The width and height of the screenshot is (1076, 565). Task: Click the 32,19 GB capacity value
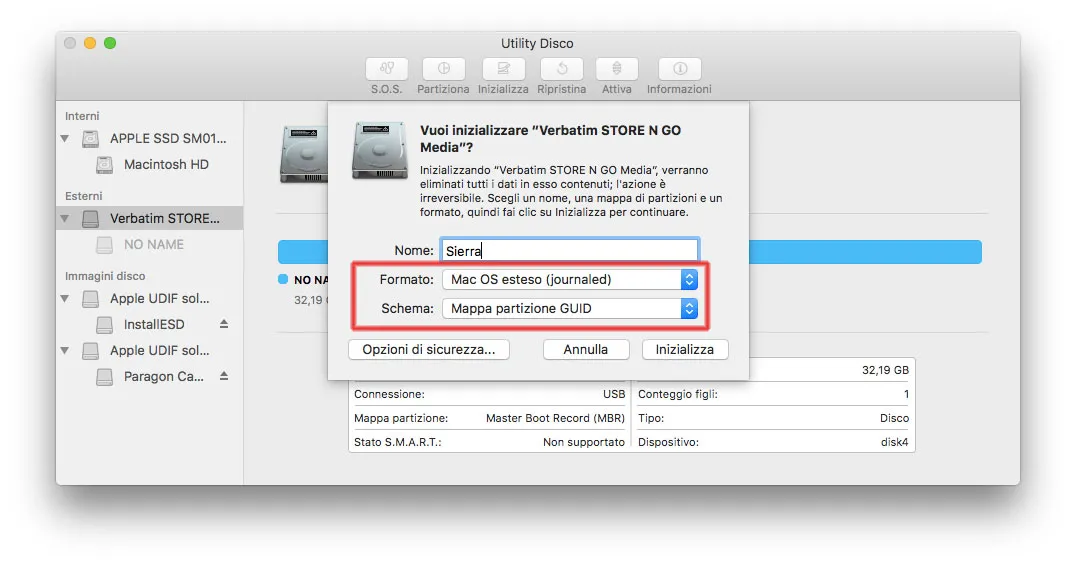(x=885, y=370)
